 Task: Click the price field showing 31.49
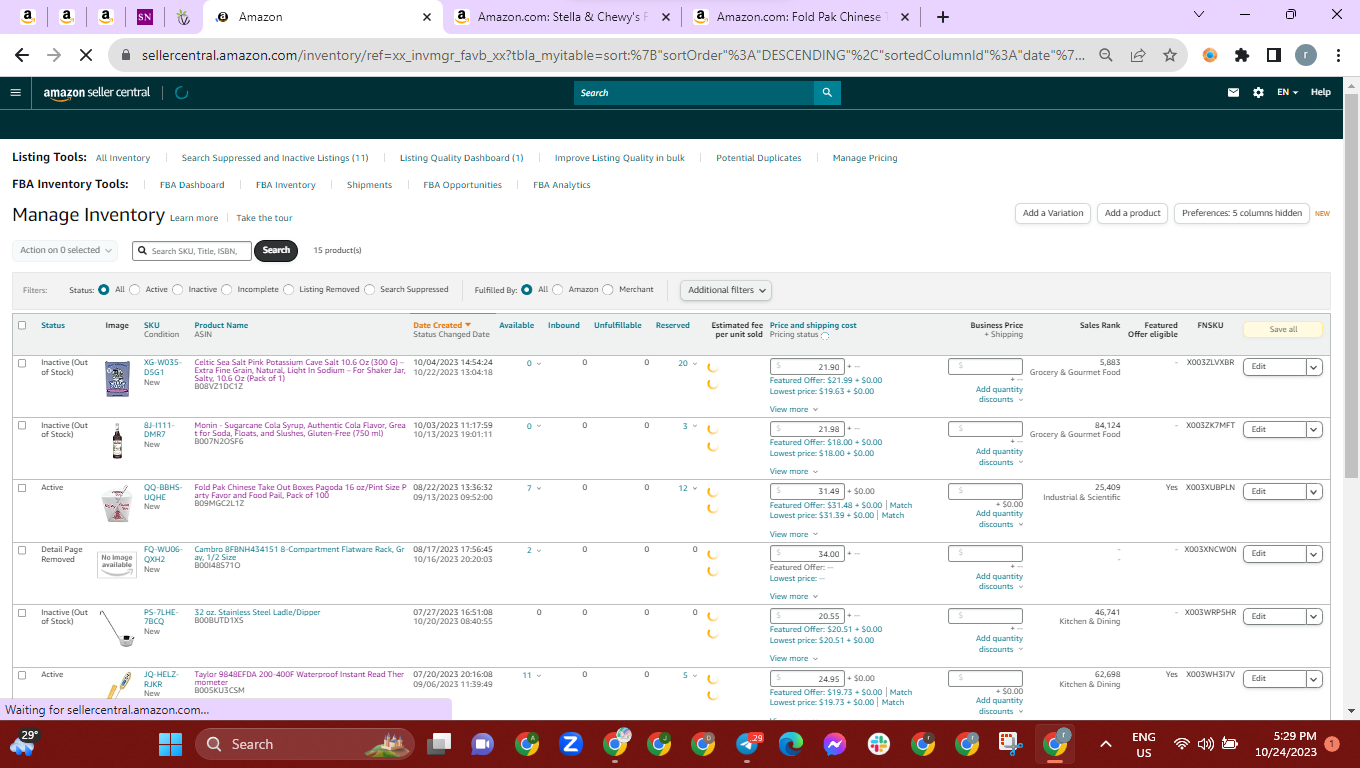(807, 491)
